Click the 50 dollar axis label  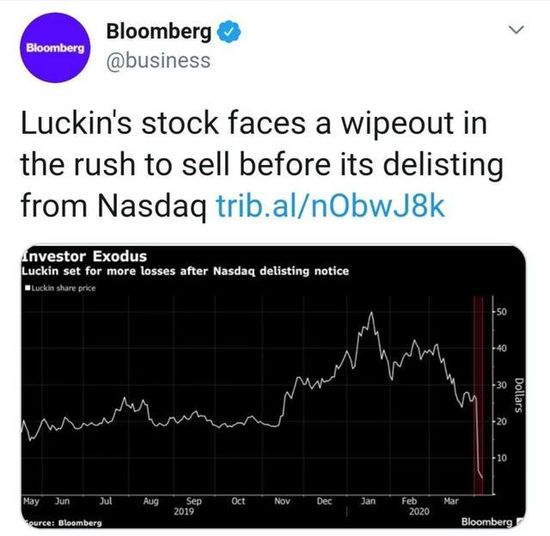coord(502,312)
